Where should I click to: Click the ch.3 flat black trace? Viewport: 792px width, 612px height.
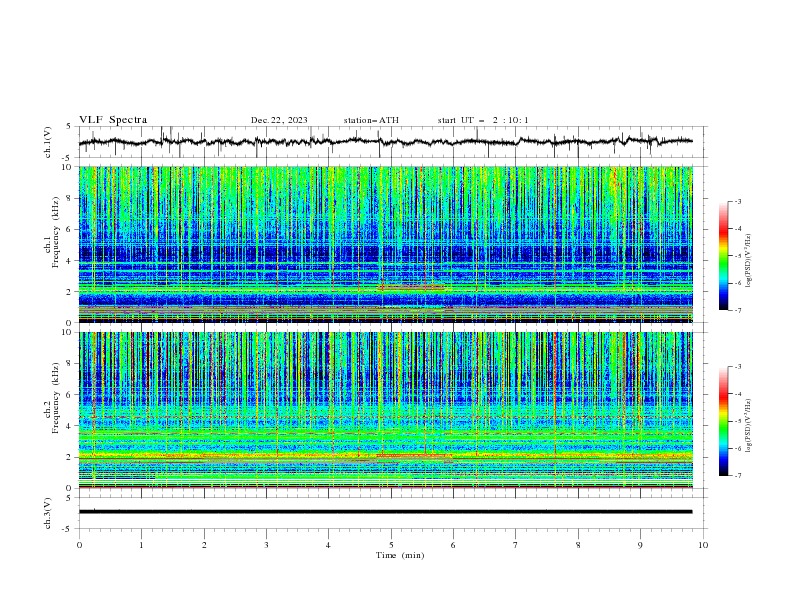(385, 512)
